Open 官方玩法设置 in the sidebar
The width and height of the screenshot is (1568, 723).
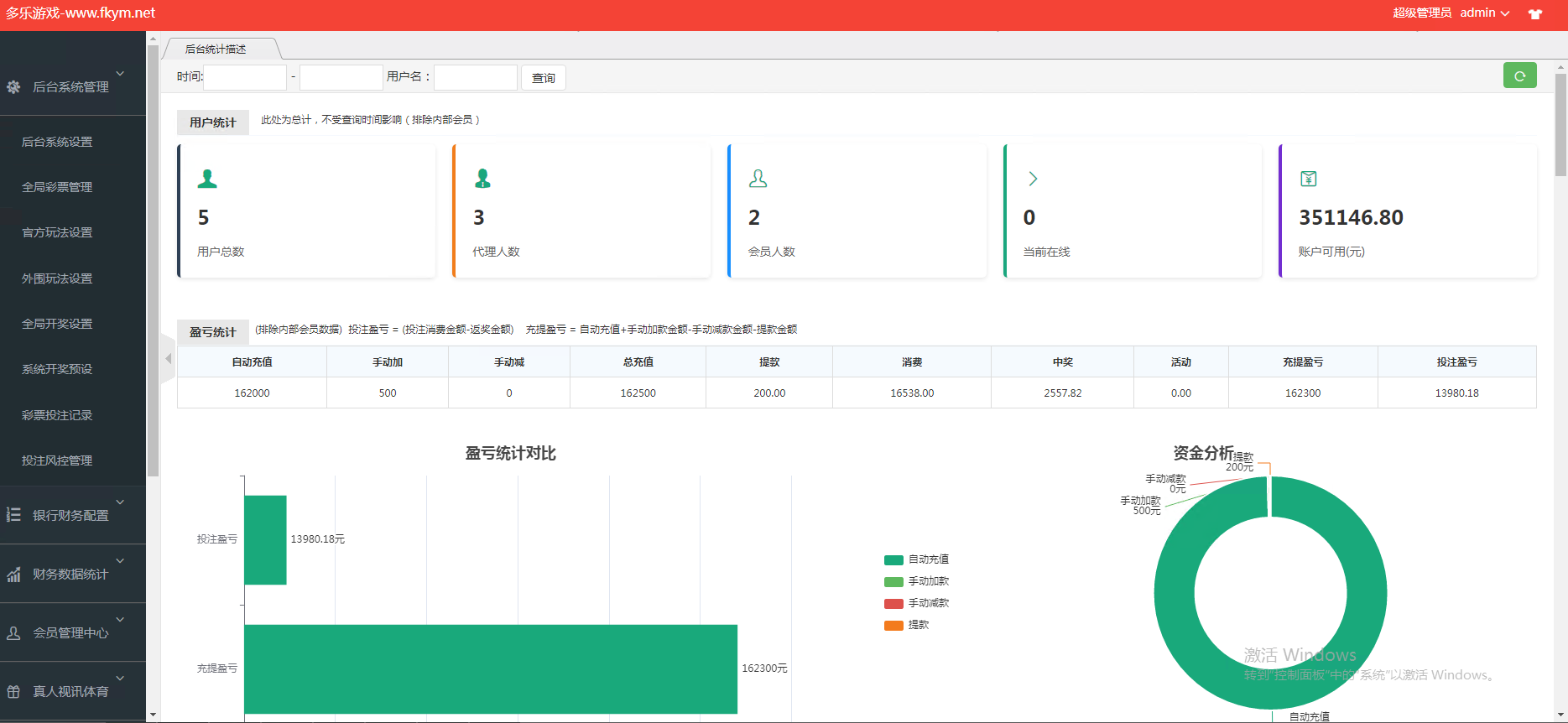(x=57, y=232)
